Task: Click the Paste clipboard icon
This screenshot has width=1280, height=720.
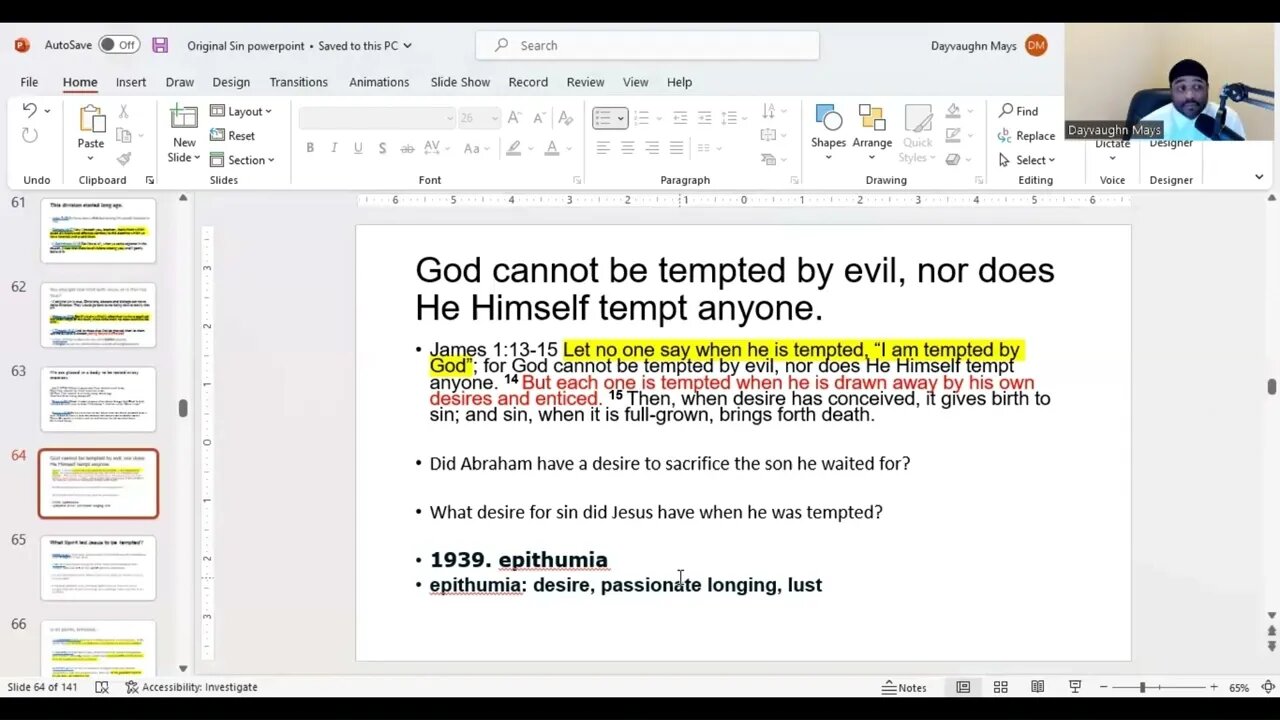Action: pyautogui.click(x=91, y=119)
